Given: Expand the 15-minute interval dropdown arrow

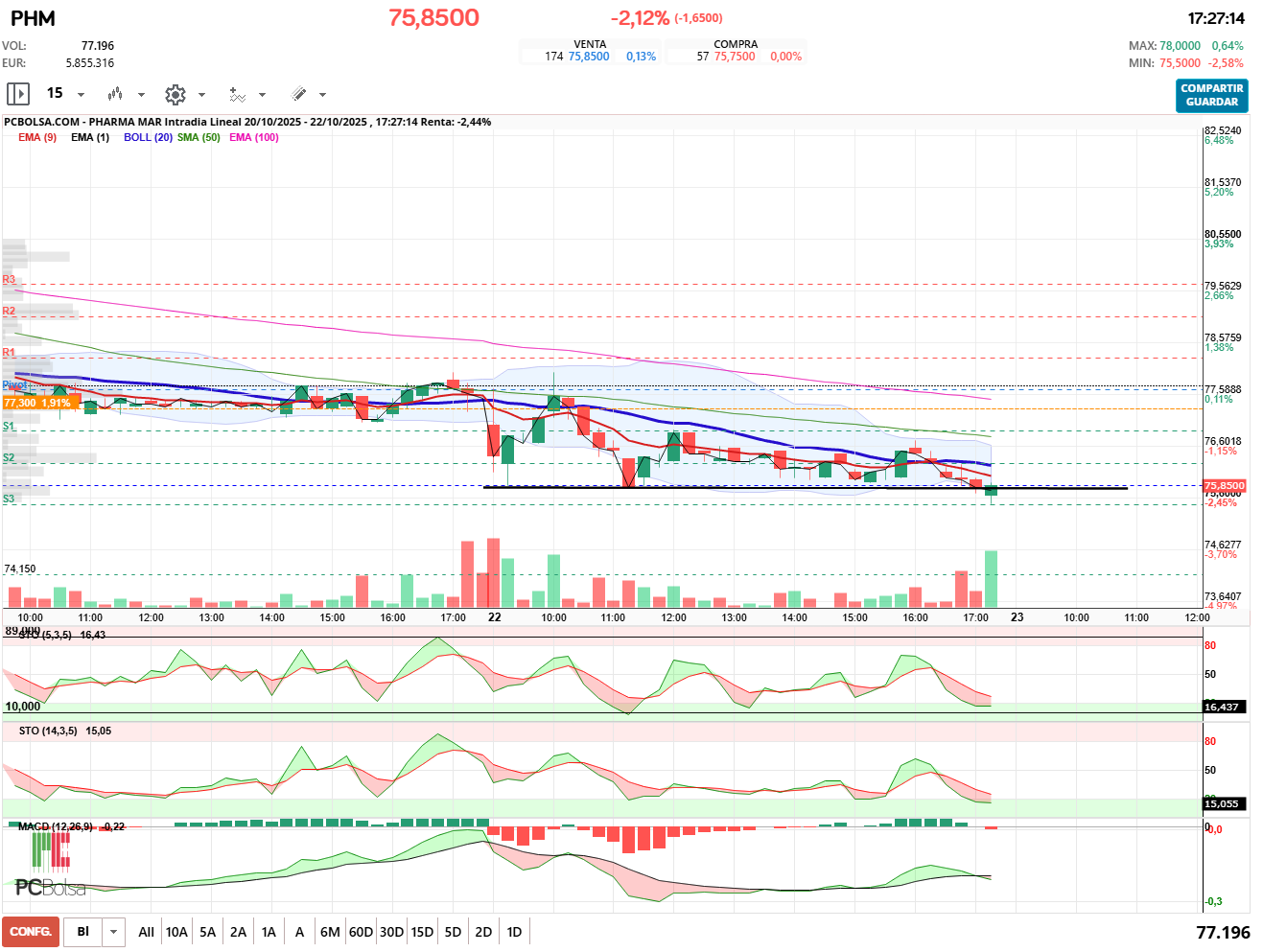Looking at the screenshot, I should (81, 95).
